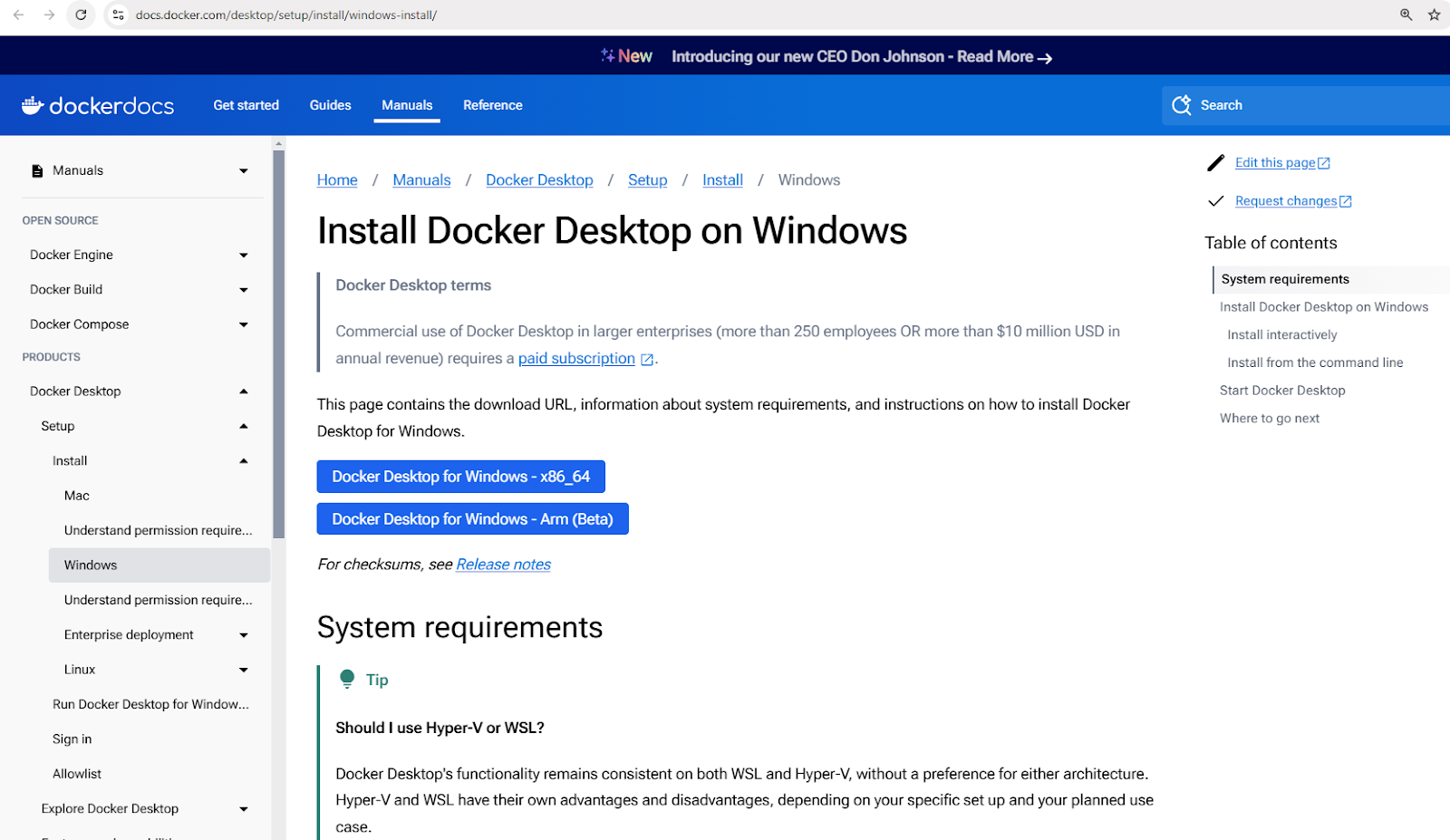
Task: Expand Enterprise deployment section
Action: 244,635
